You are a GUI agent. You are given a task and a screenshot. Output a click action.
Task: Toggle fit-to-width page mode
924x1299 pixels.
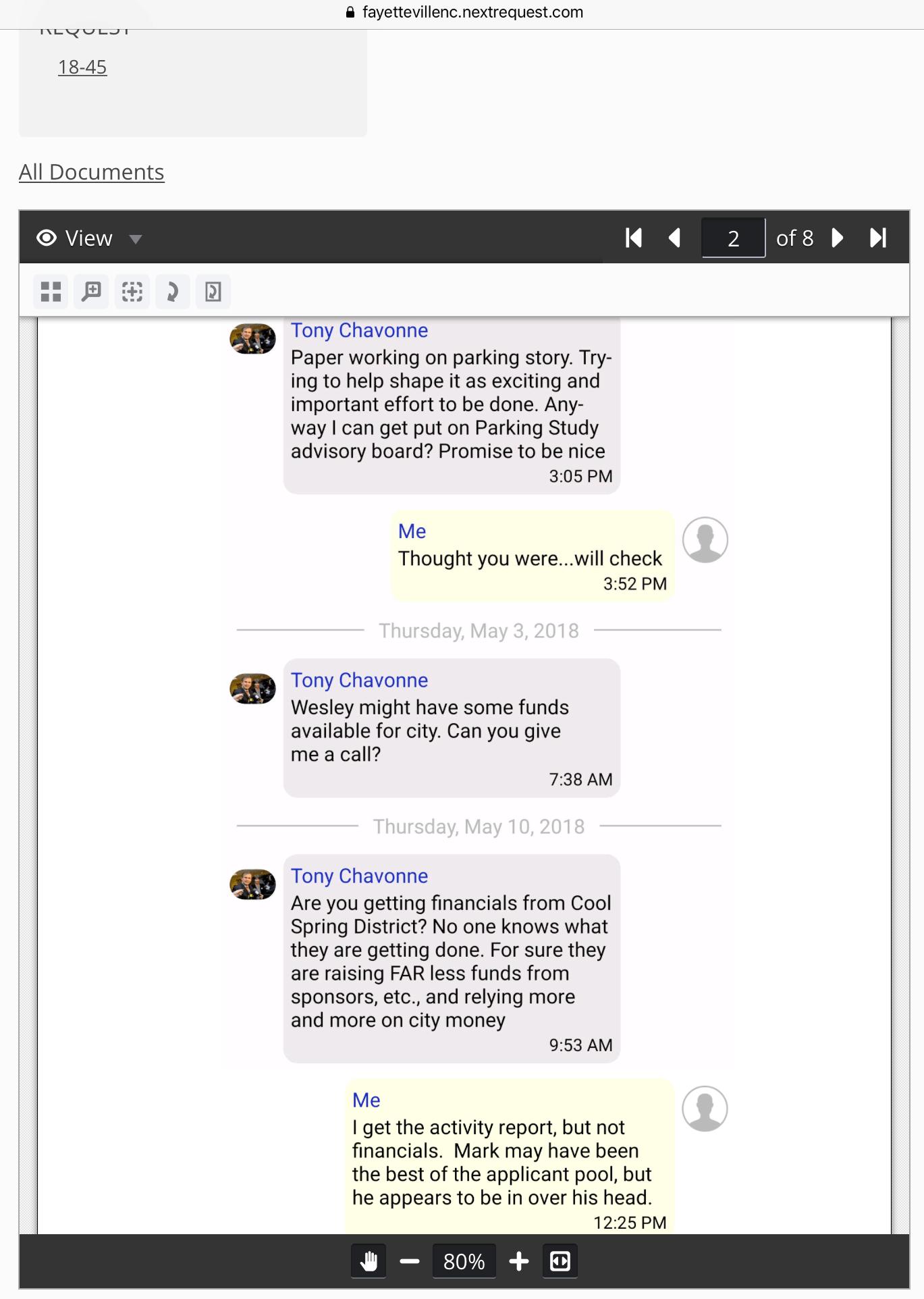(x=560, y=1261)
